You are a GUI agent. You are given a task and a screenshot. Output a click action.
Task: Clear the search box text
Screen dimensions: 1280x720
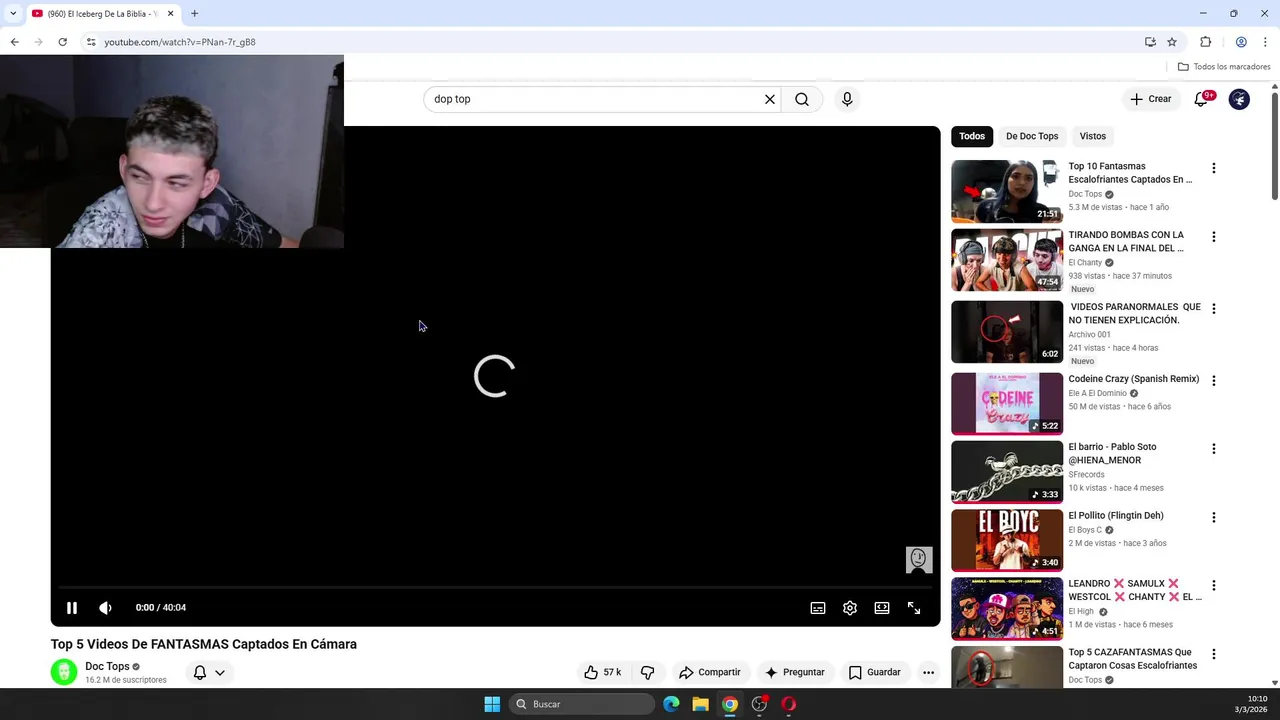point(770,99)
